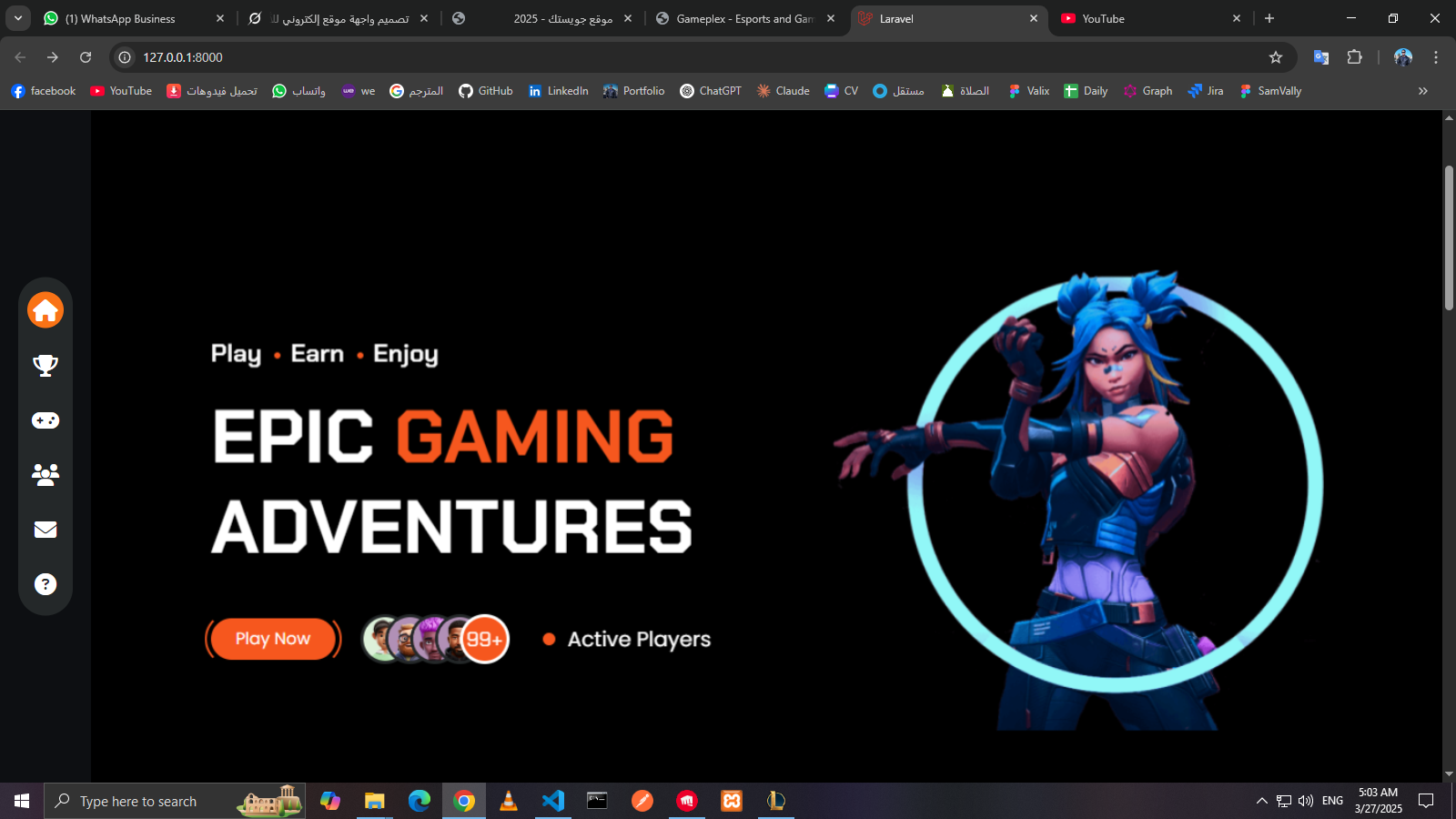The image size is (1456, 819).
Task: Click the page vertical scrollbar thumb
Action: [x=1449, y=237]
